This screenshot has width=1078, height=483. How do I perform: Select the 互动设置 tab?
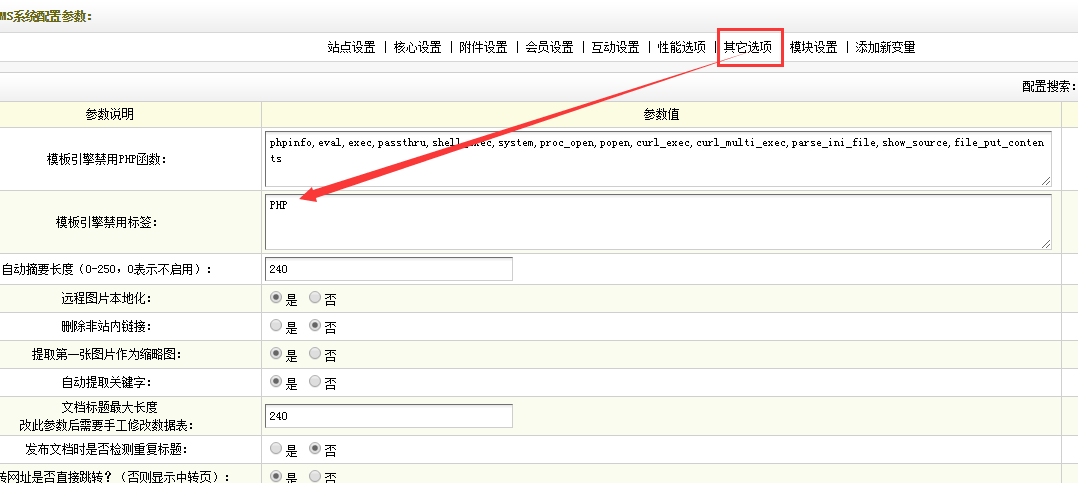click(x=615, y=47)
